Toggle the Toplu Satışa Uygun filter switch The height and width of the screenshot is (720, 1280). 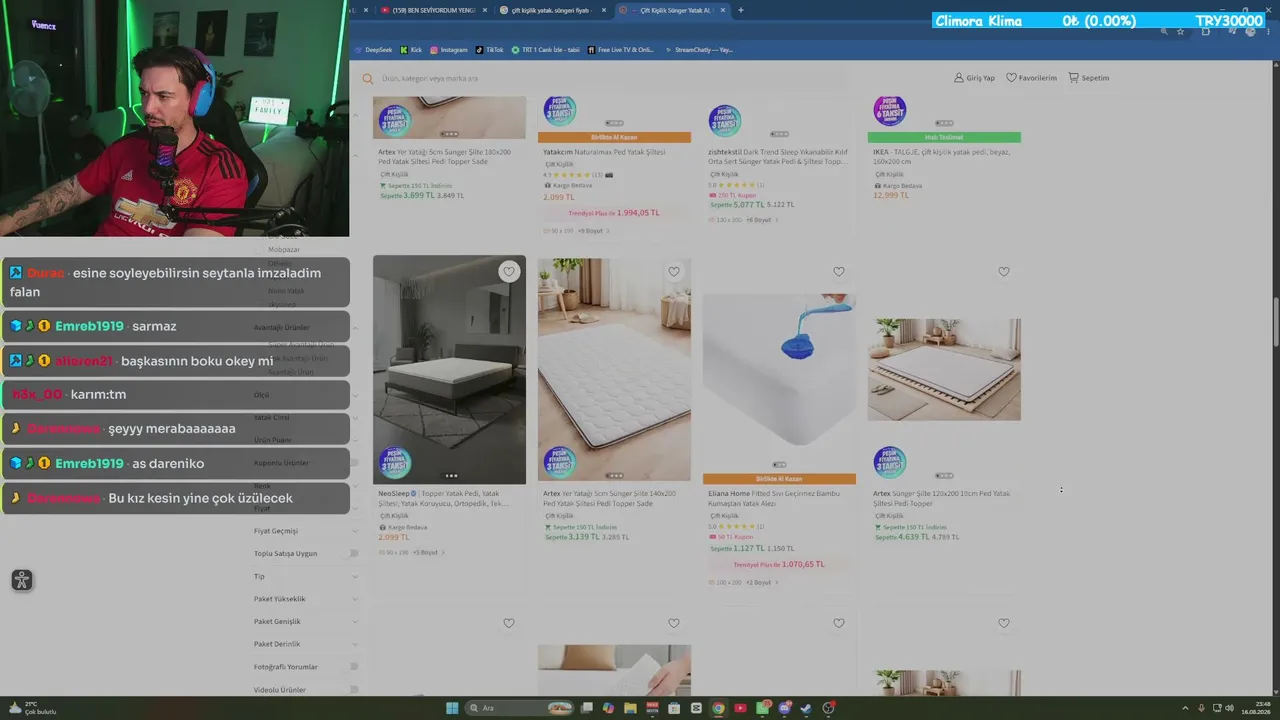(x=352, y=553)
